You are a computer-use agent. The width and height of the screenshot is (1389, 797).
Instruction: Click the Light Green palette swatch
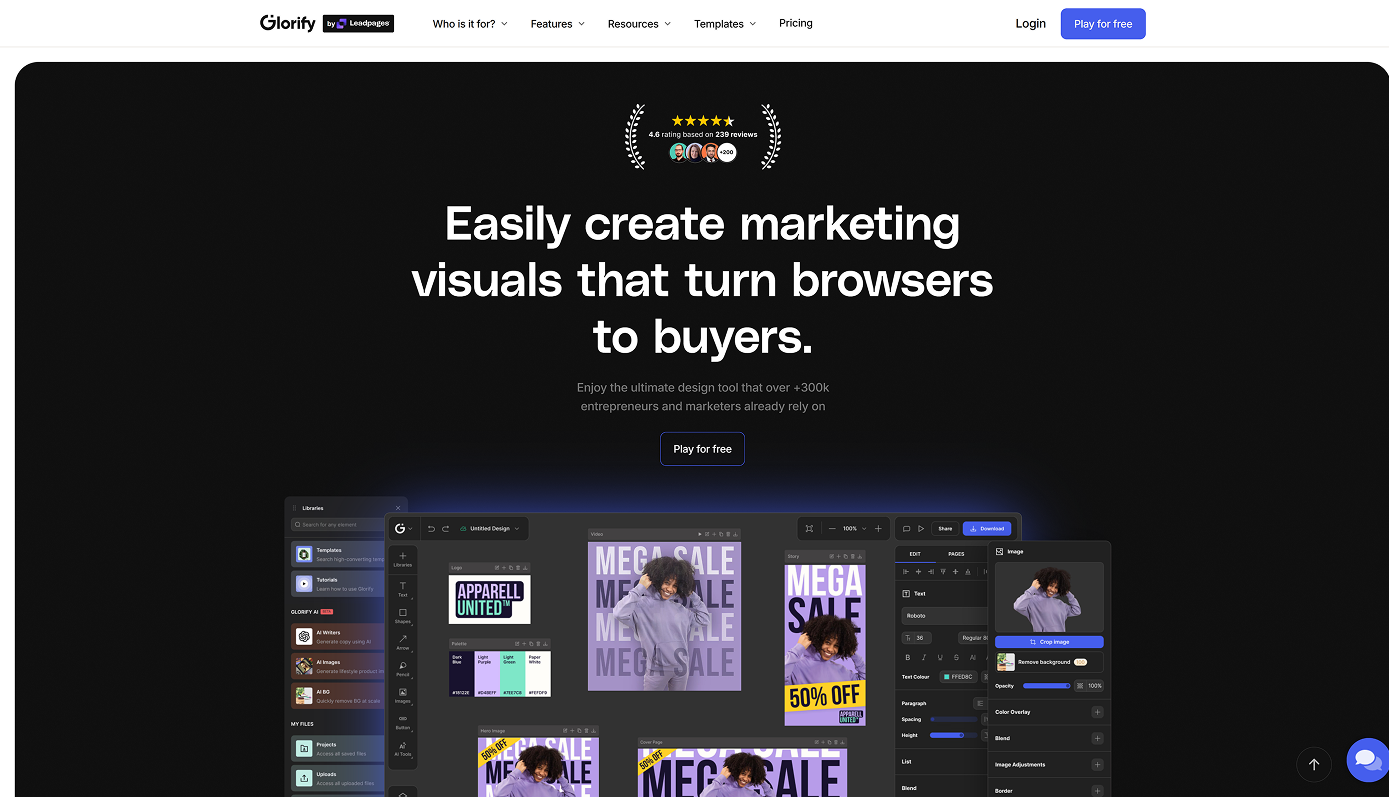point(511,674)
